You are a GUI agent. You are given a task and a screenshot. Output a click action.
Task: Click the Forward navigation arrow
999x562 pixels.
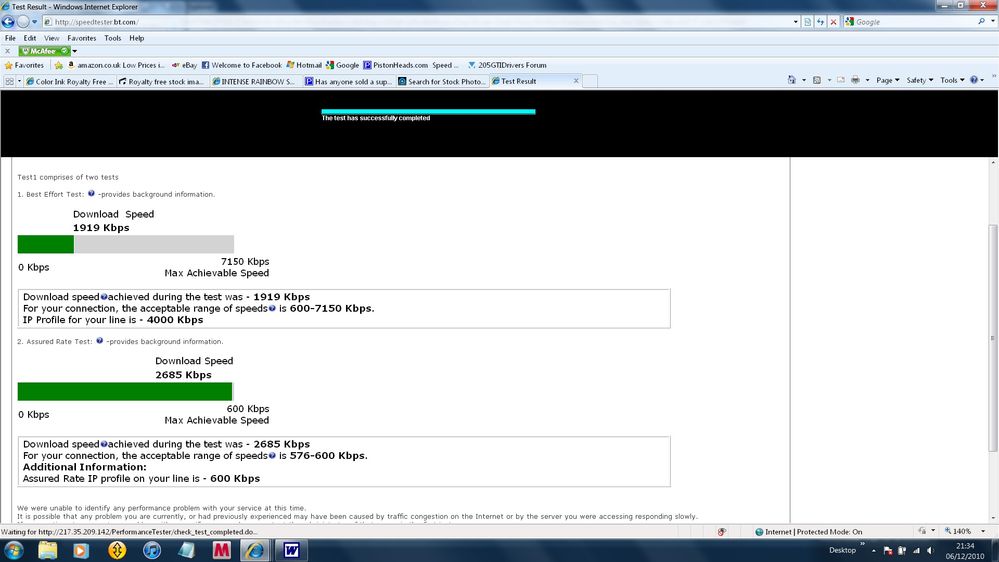tap(23, 22)
